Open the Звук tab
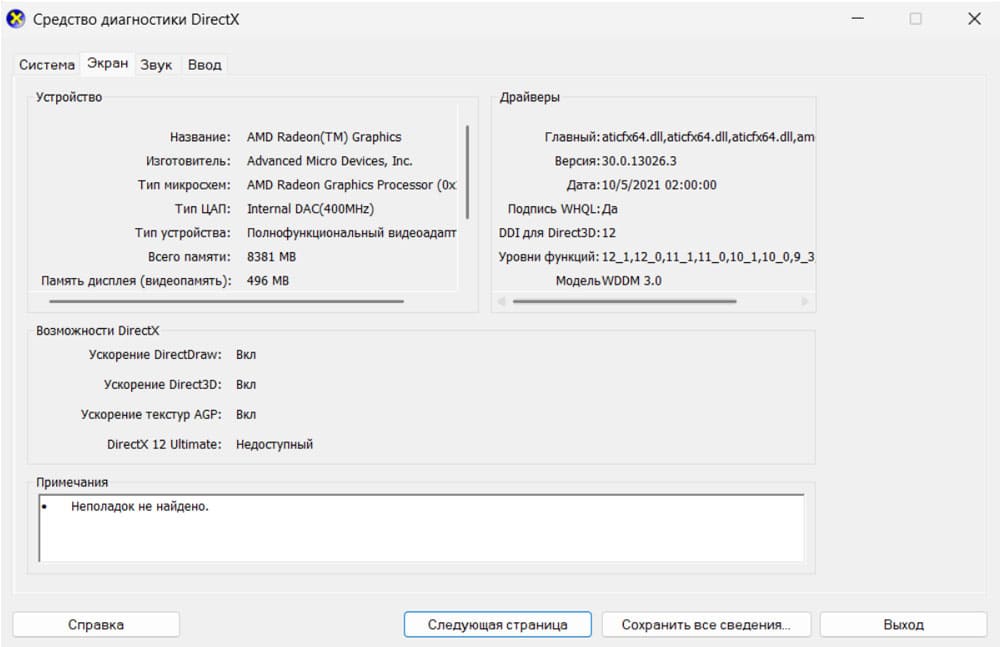 (x=156, y=63)
